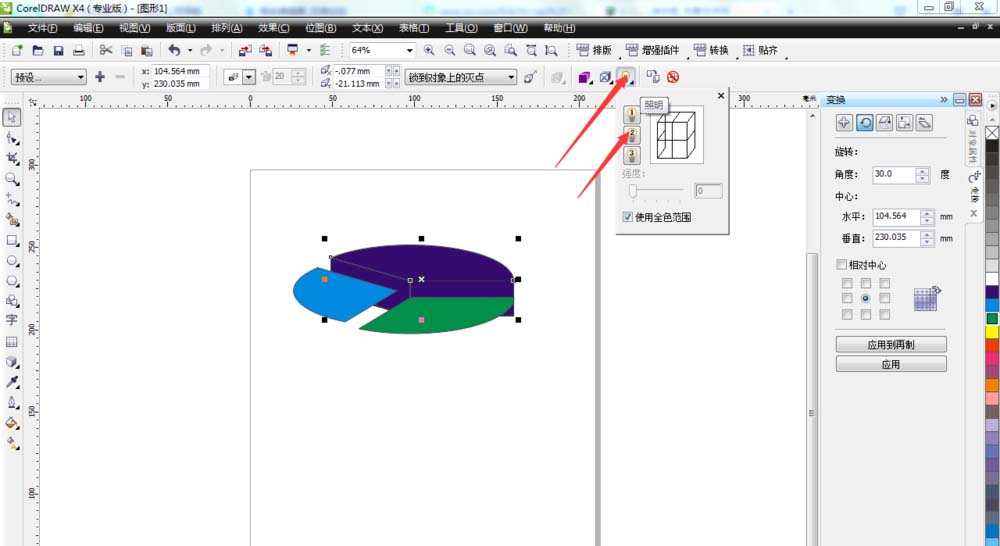Toggle 相对中心 checkbox

[841, 265]
